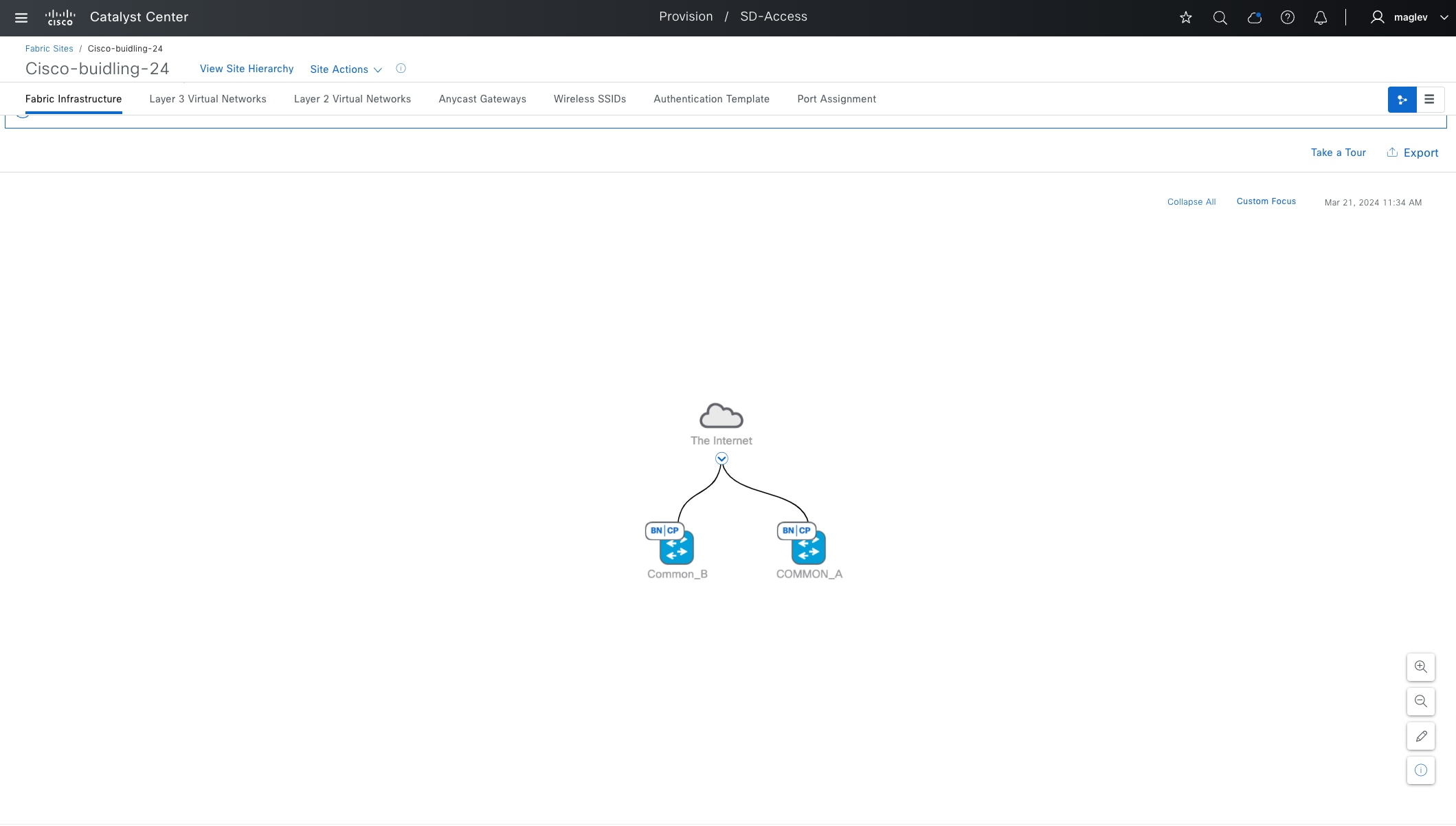Zoom out of the topology
The width and height of the screenshot is (1456, 826).
click(1420, 701)
